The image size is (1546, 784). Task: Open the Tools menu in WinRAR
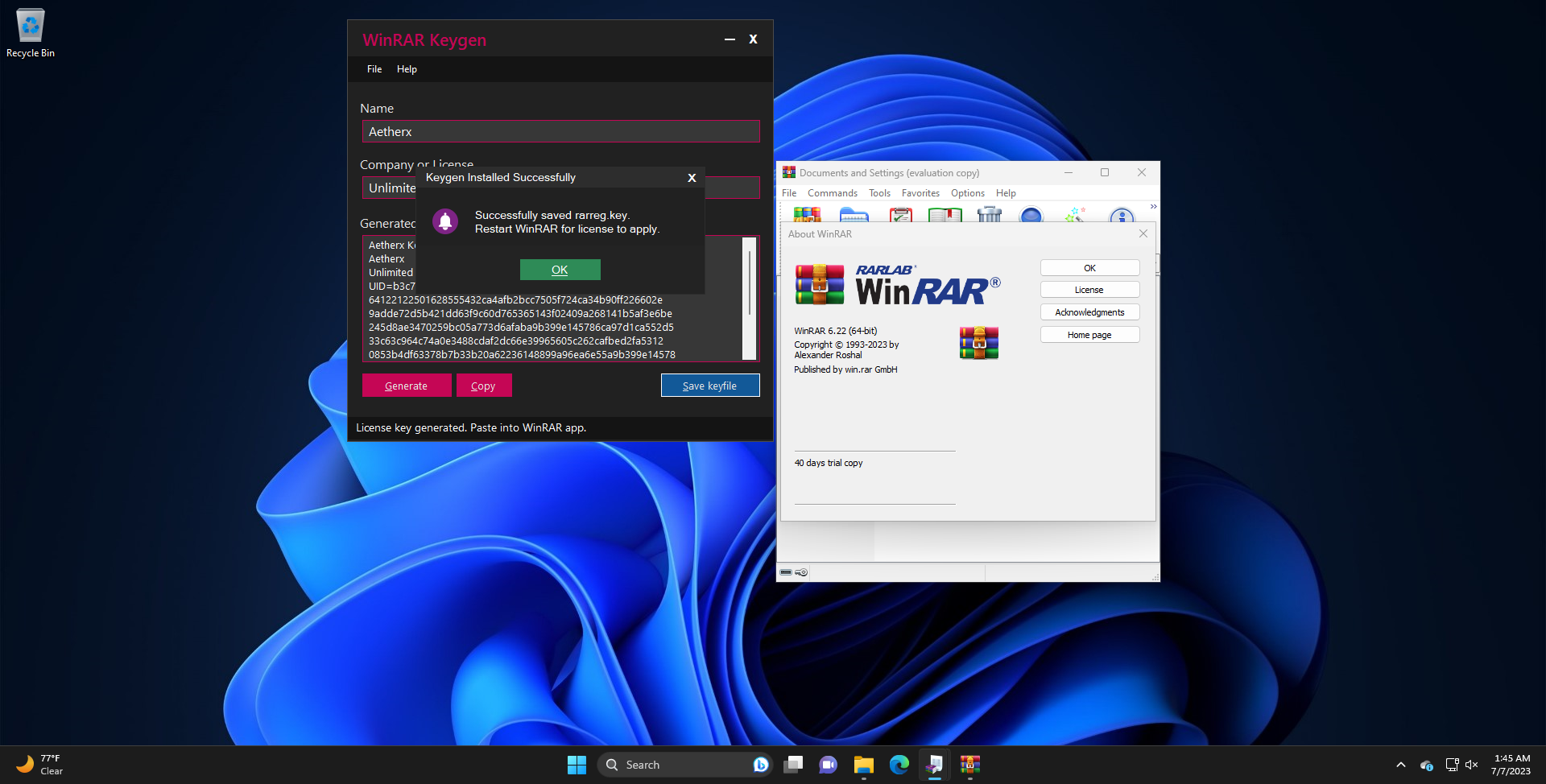pyautogui.click(x=879, y=193)
